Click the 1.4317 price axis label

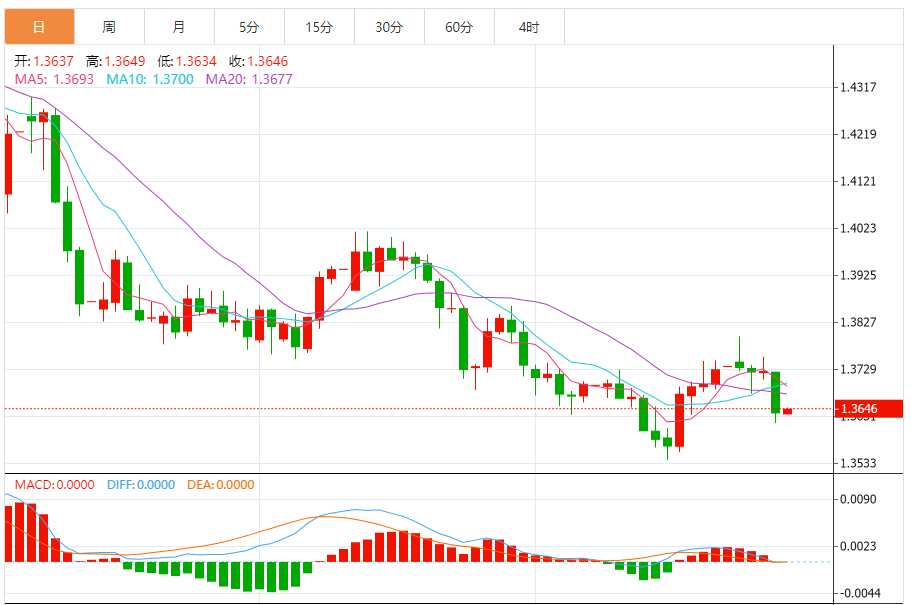click(x=858, y=87)
